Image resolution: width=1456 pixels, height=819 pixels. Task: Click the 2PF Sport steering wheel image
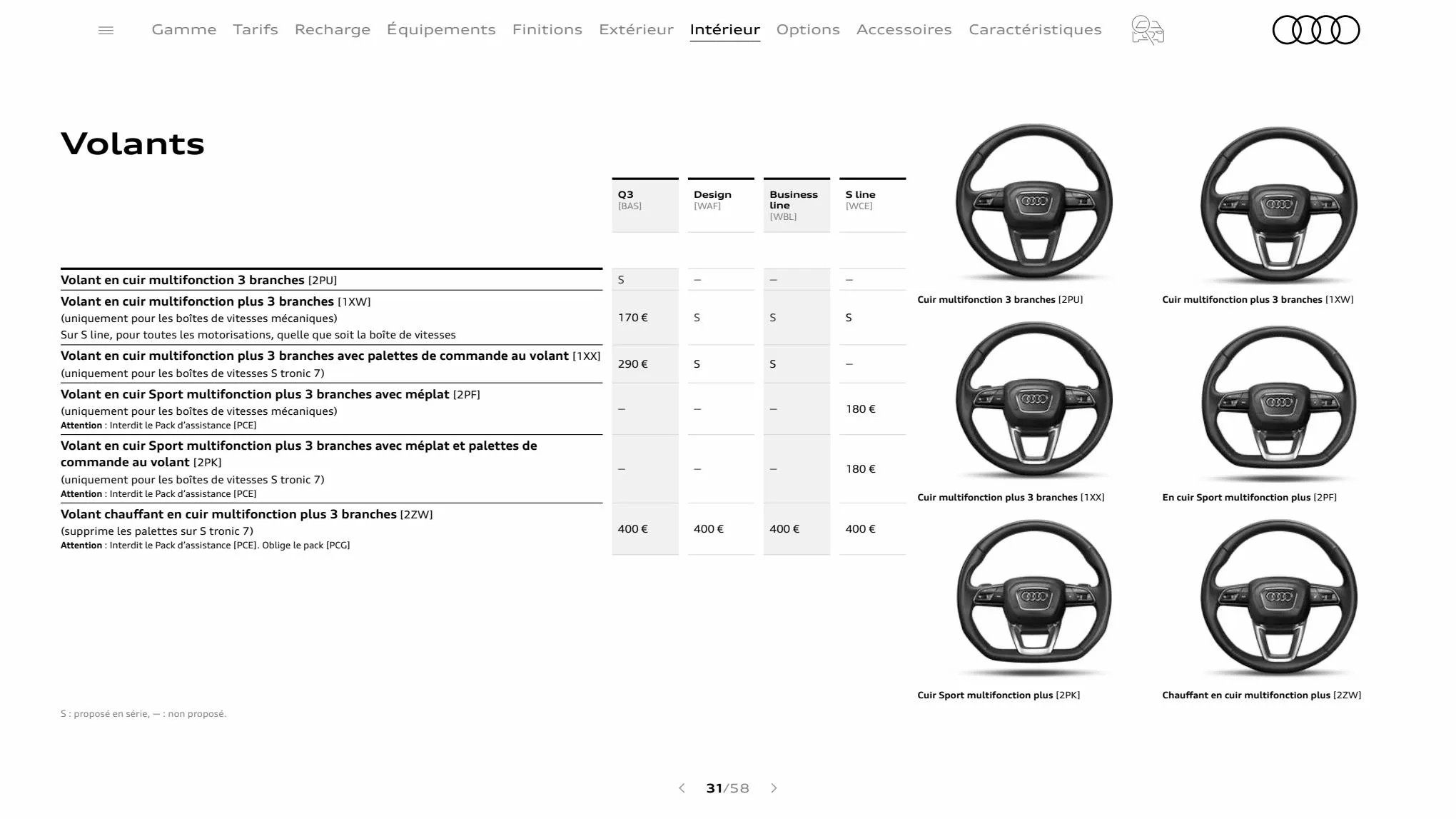tap(1279, 403)
